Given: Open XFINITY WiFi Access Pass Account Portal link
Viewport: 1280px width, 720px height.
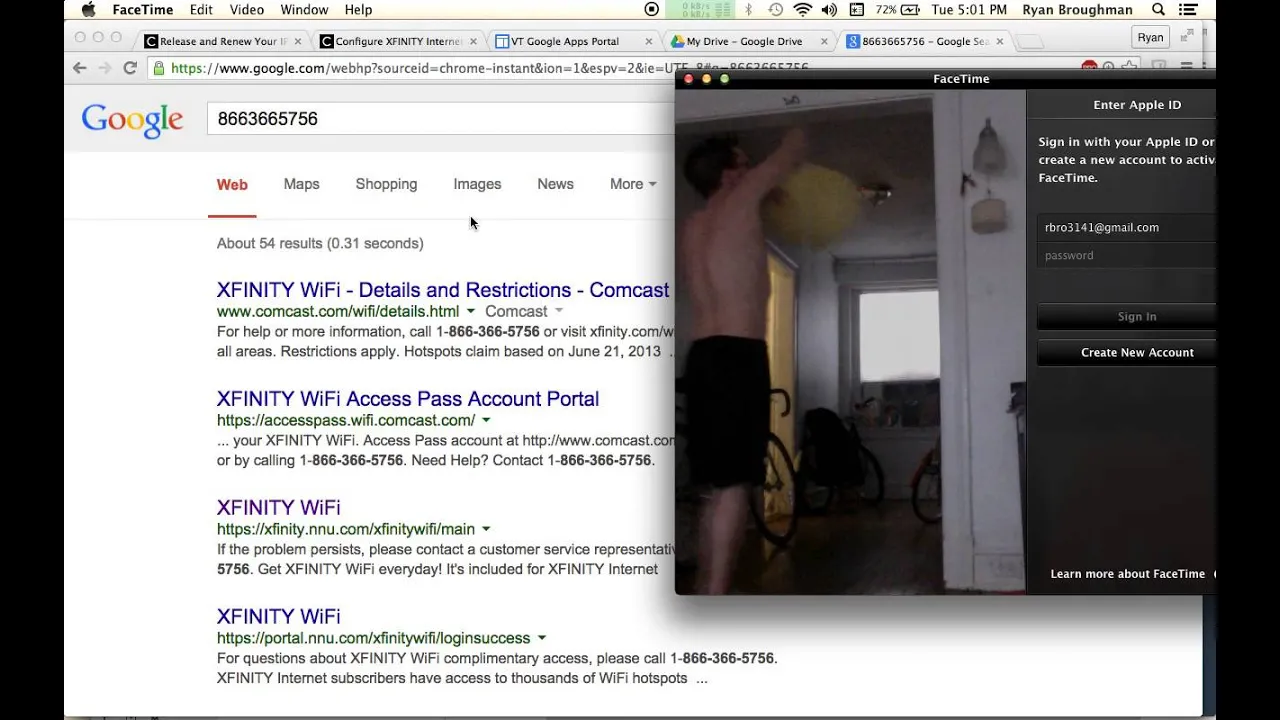Looking at the screenshot, I should (408, 399).
